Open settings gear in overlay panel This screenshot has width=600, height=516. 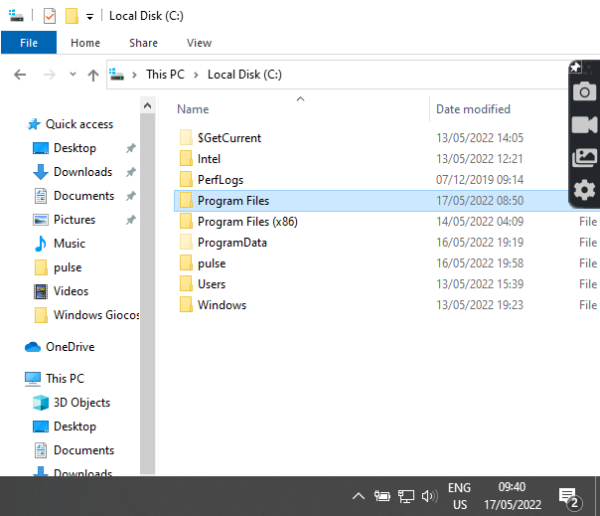click(584, 190)
